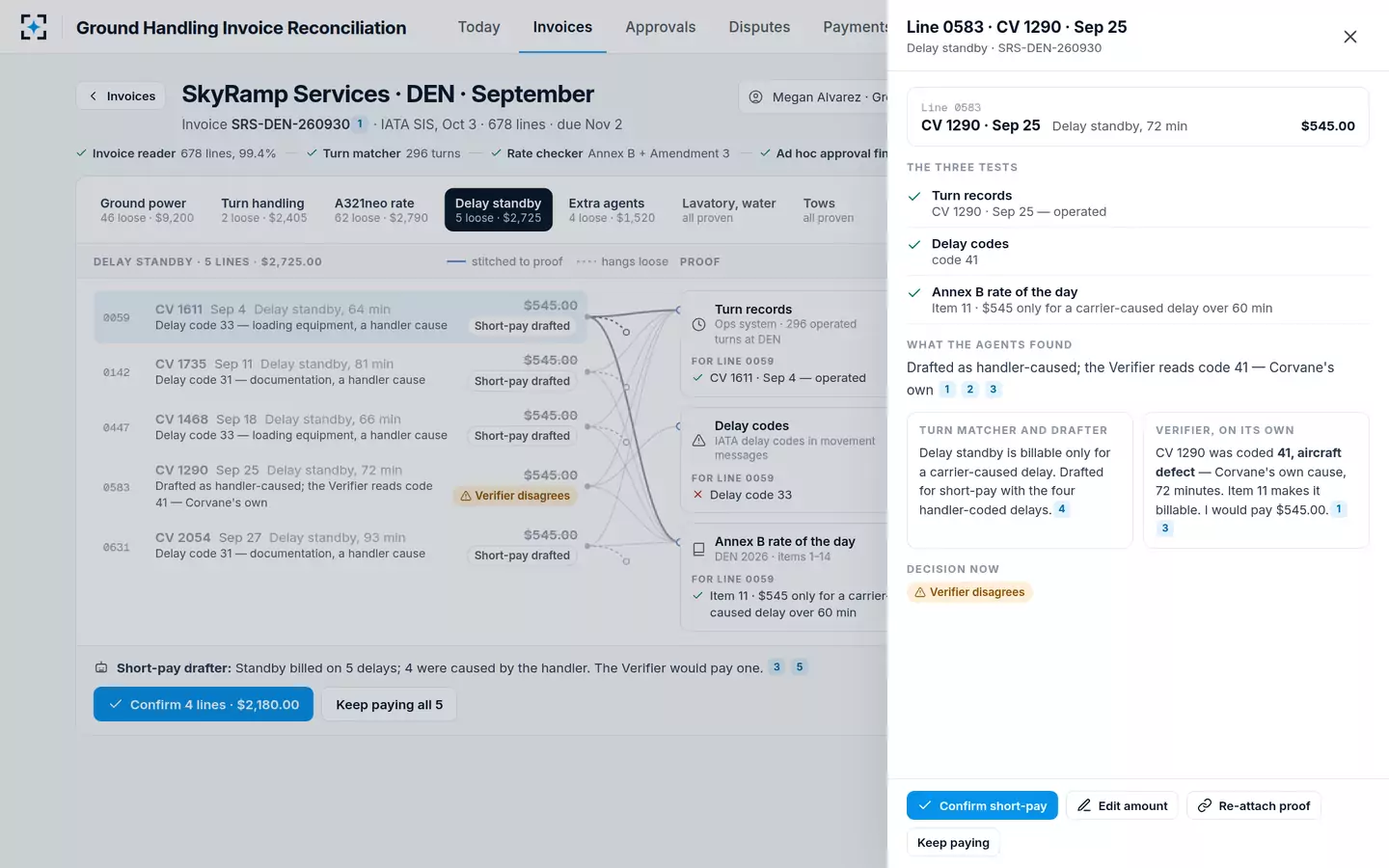Click the link icon in Re-attach proof

[x=1205, y=805]
